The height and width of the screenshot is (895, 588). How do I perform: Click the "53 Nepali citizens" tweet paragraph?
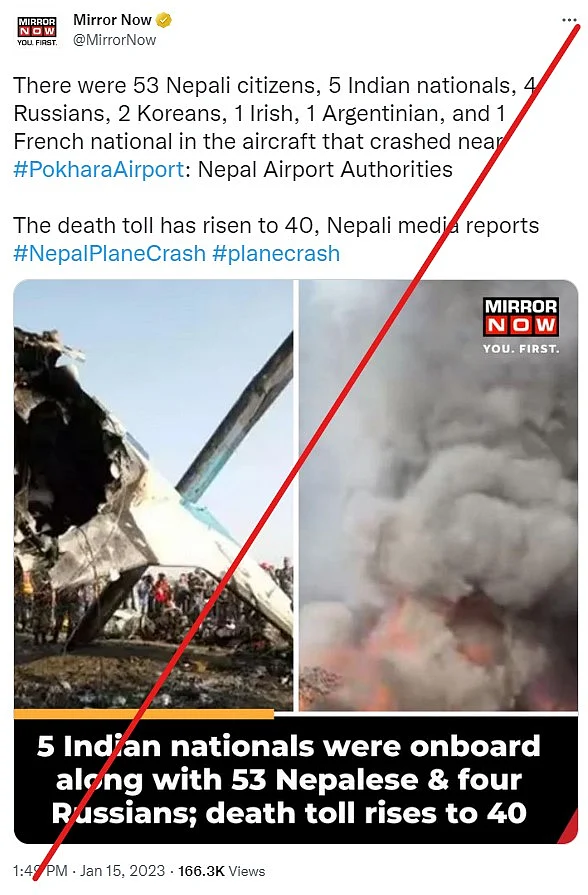point(275,127)
